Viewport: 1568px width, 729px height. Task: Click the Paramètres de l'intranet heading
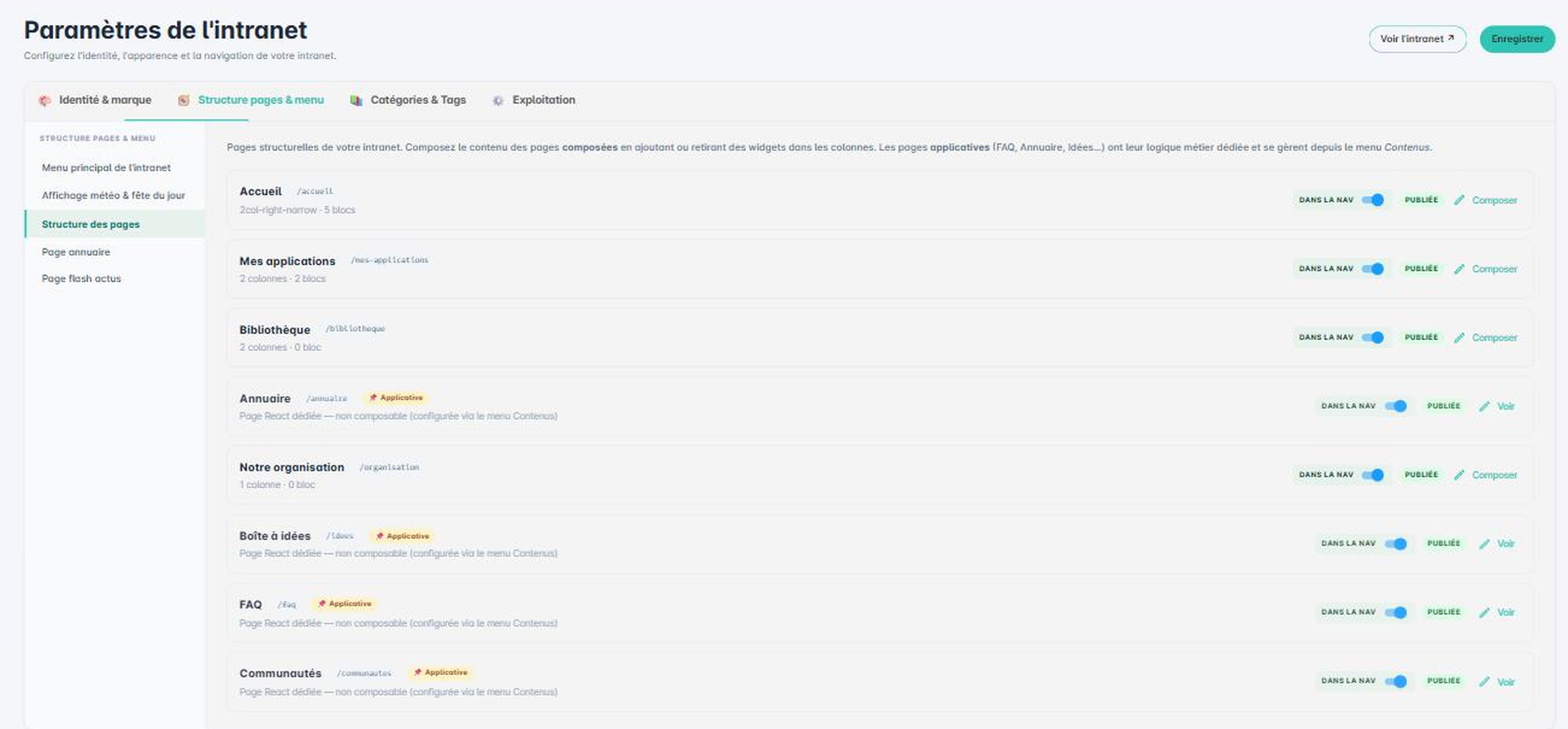[x=165, y=30]
